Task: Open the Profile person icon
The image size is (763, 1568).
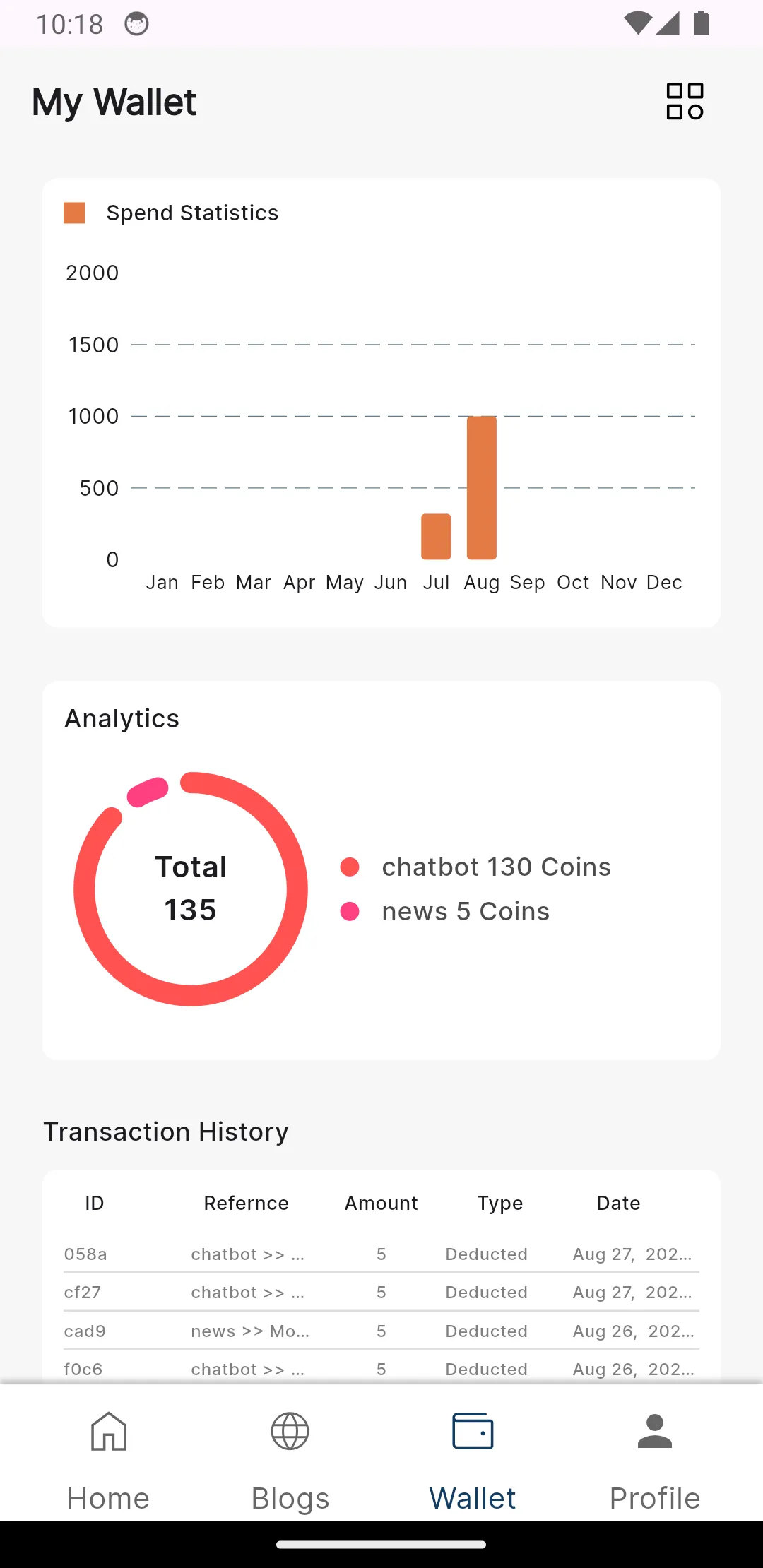Action: [x=655, y=1431]
